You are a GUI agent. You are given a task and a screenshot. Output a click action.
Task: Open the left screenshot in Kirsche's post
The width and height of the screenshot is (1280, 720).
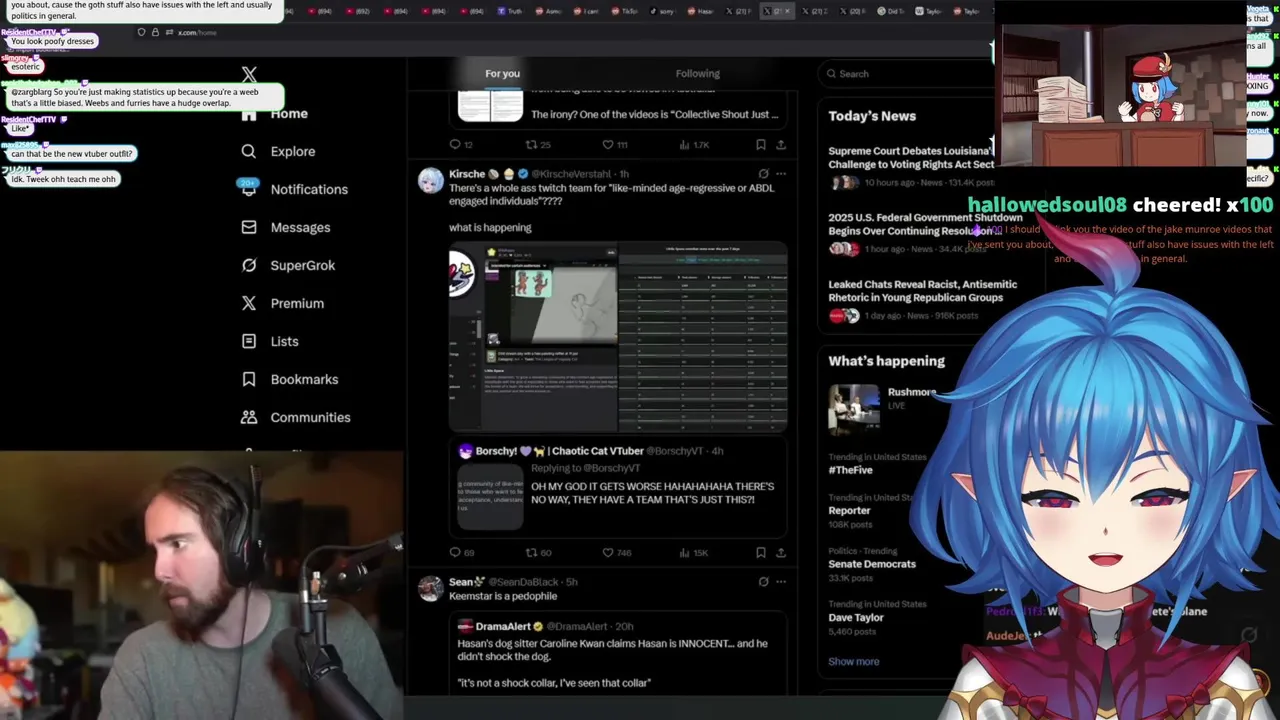pyautogui.click(x=533, y=338)
